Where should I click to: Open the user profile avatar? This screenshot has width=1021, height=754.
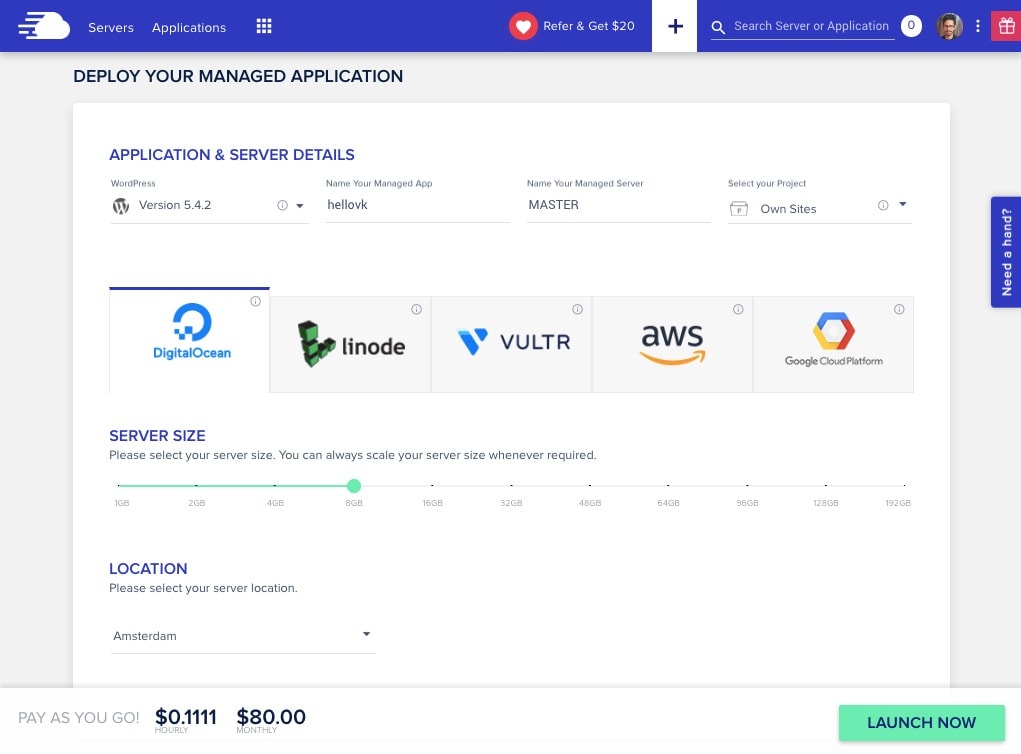click(x=949, y=26)
